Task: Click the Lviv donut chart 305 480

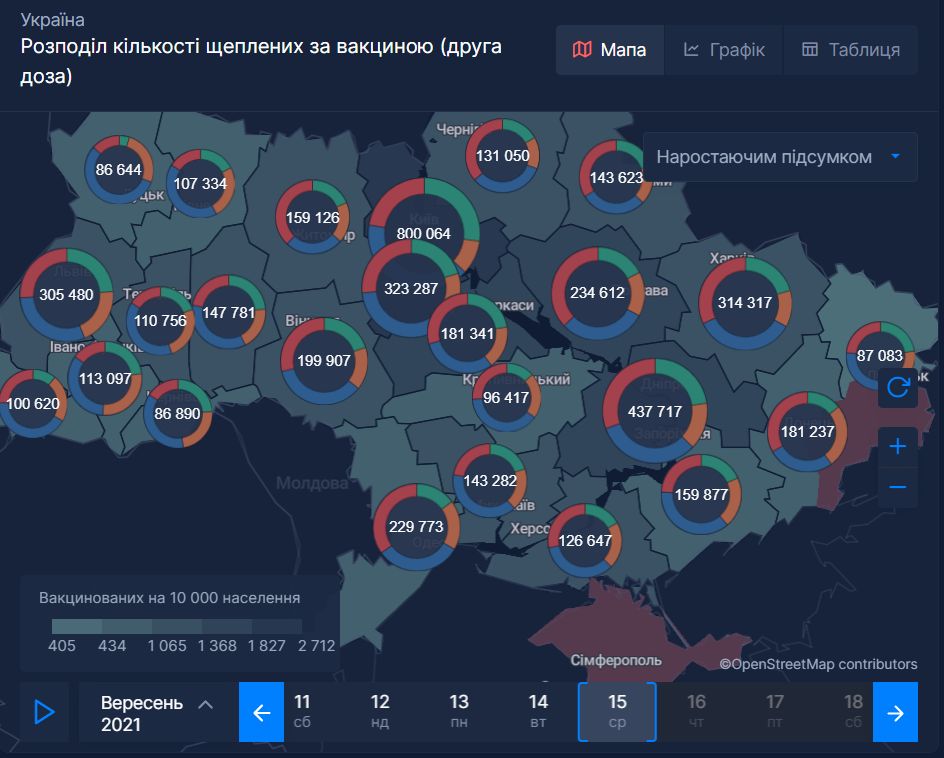Action: coord(66,295)
